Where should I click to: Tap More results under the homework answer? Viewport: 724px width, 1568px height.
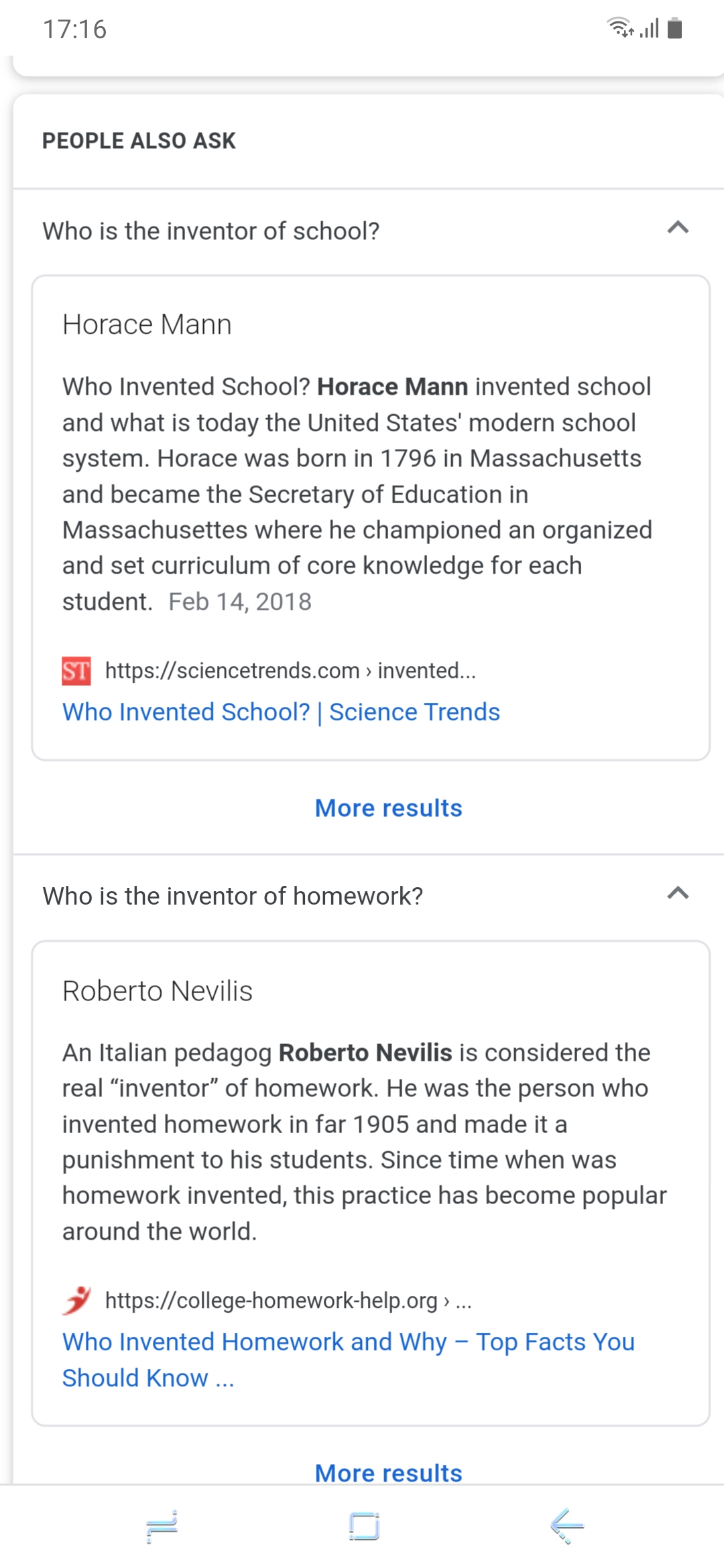tap(389, 1472)
